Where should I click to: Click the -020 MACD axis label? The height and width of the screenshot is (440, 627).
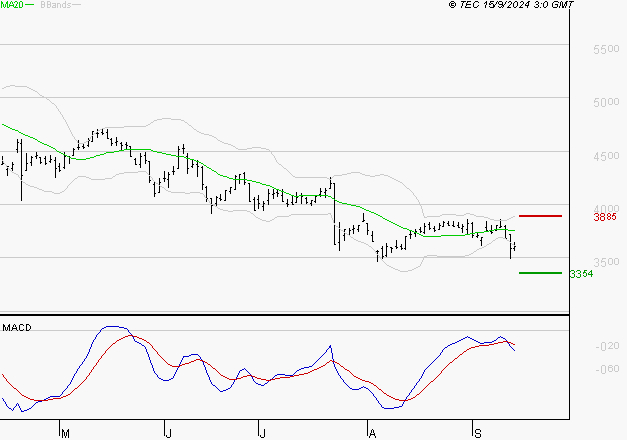tap(607, 346)
